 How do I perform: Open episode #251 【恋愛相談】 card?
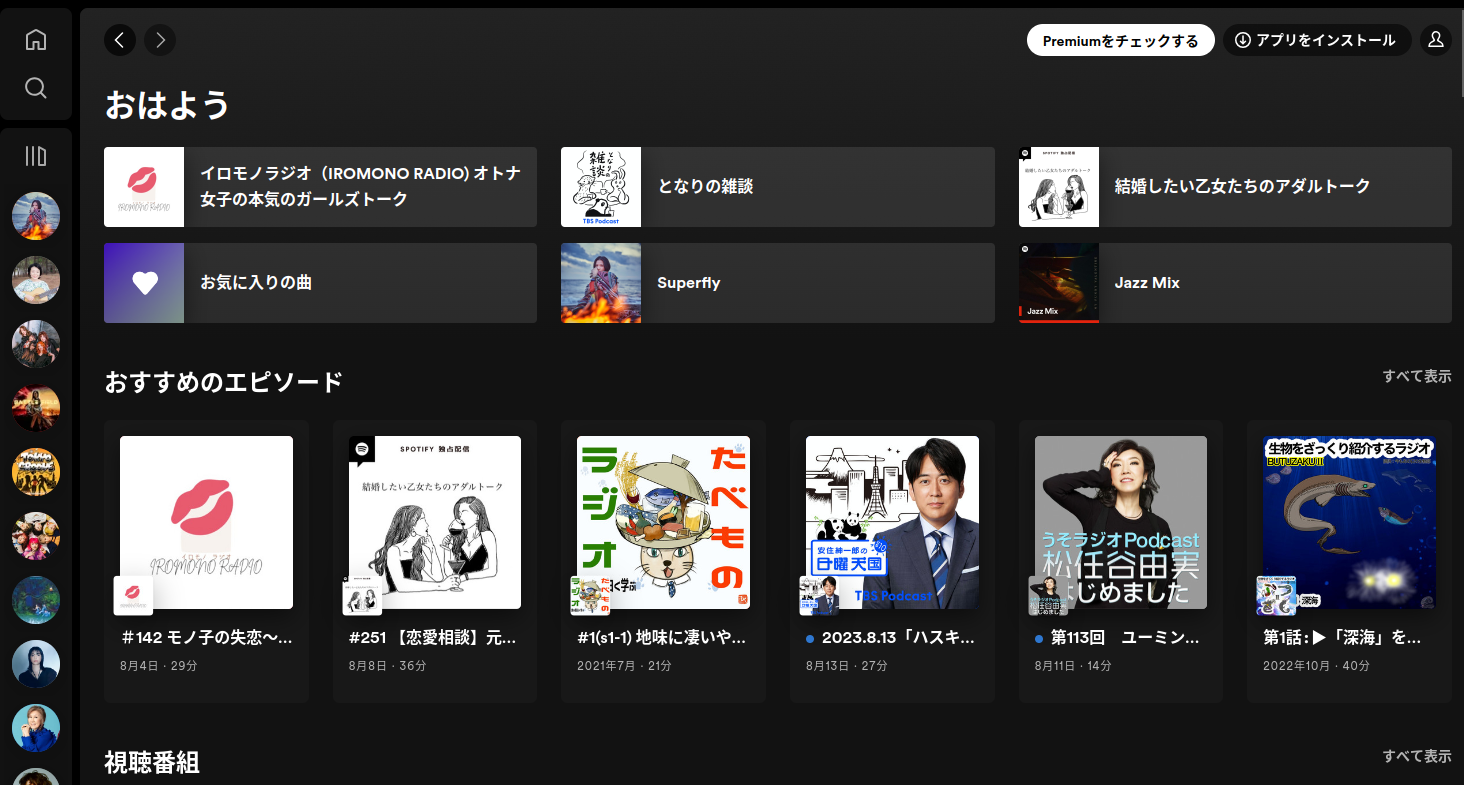(435, 561)
